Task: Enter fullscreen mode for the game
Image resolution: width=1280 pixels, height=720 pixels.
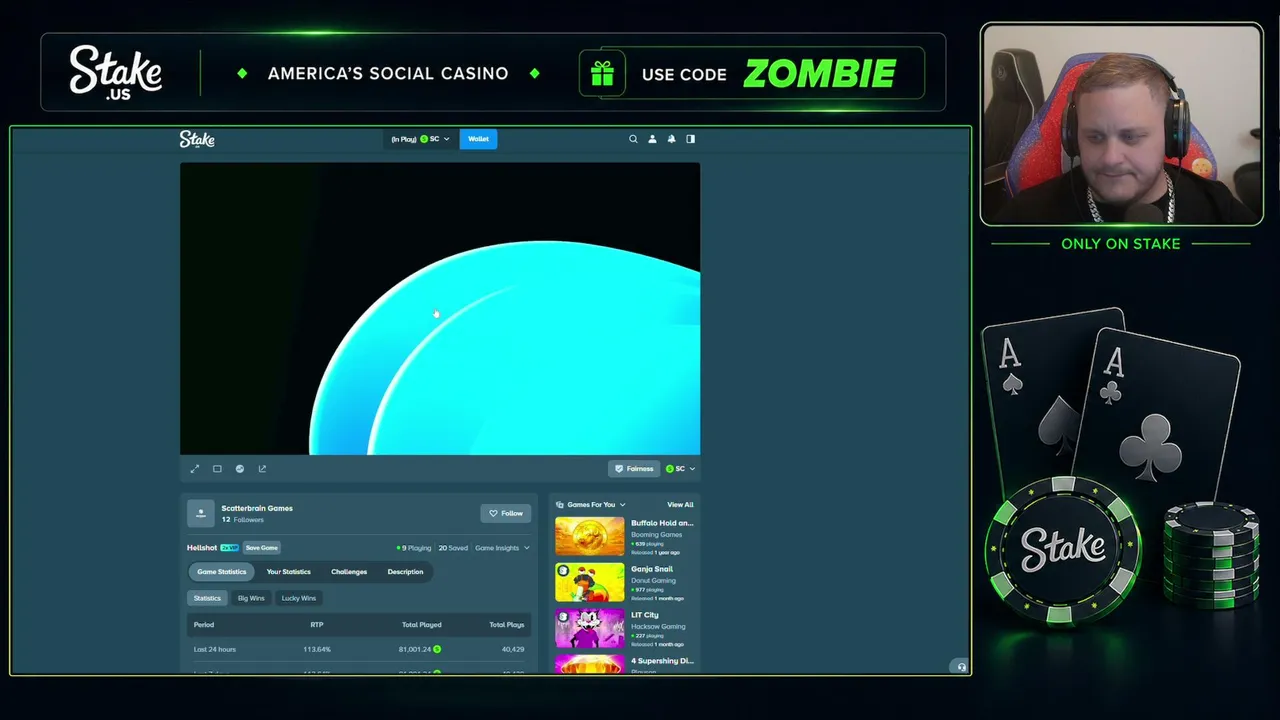Action: [195, 468]
